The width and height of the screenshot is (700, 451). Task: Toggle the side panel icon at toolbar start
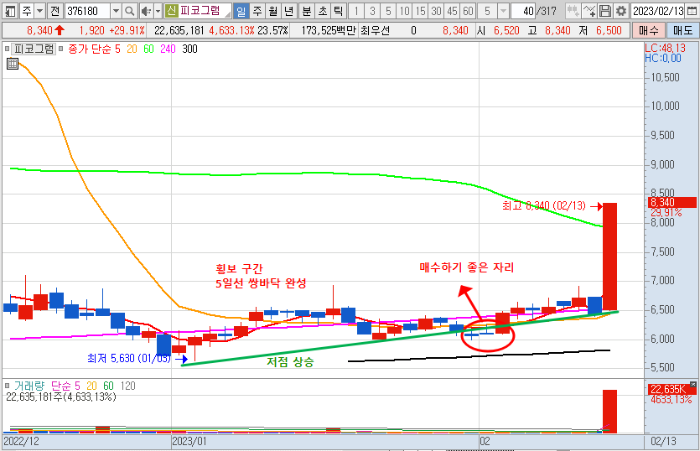click(10, 11)
